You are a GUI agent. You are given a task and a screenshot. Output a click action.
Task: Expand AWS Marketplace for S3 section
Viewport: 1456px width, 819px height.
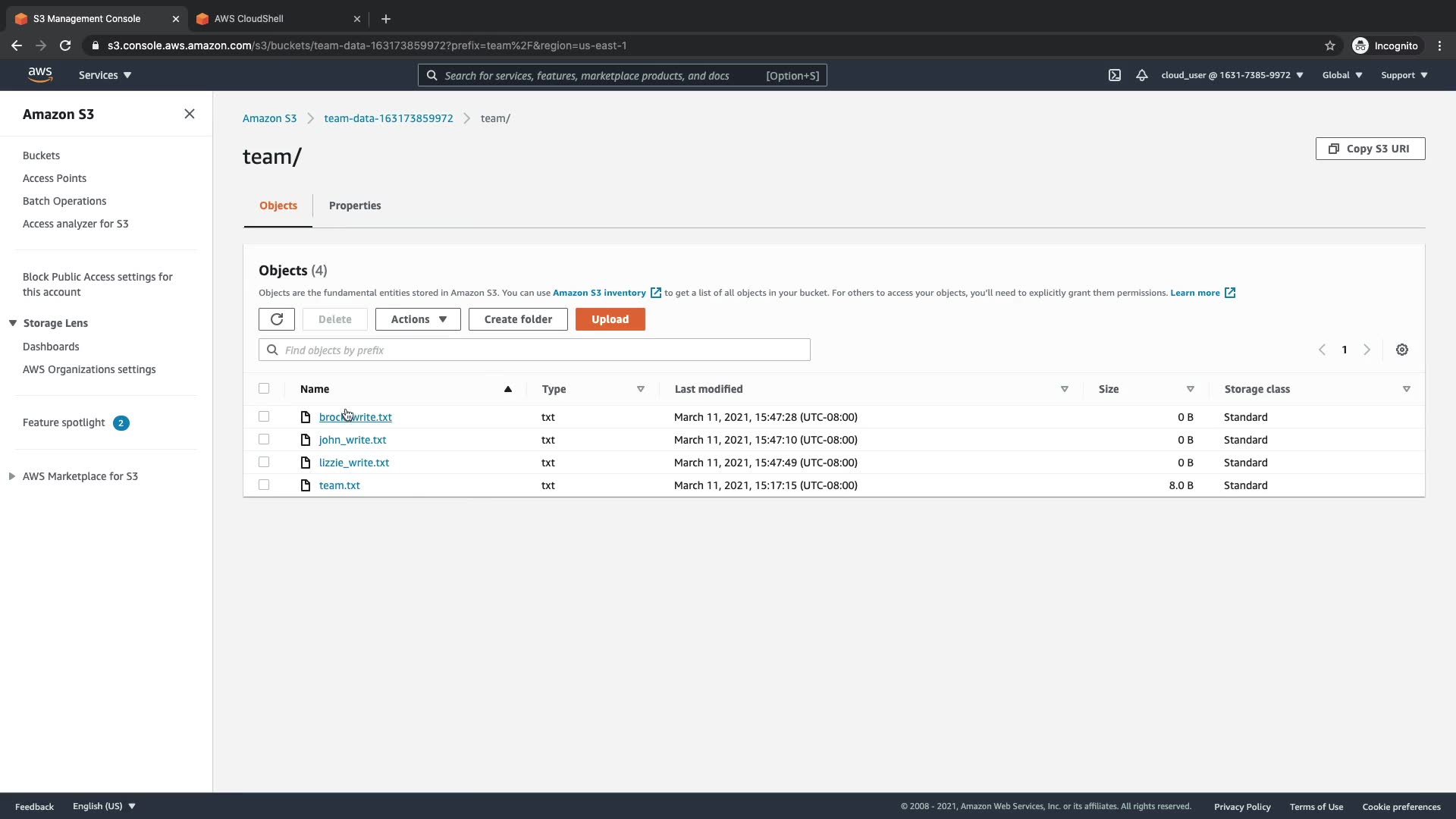12,476
